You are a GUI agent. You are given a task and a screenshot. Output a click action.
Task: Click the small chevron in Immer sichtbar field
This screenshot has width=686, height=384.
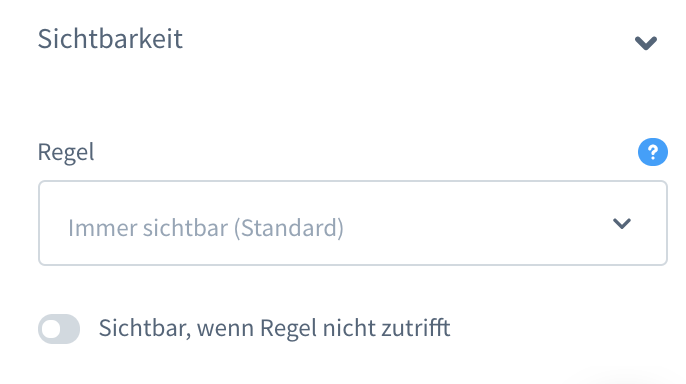pyautogui.click(x=622, y=223)
